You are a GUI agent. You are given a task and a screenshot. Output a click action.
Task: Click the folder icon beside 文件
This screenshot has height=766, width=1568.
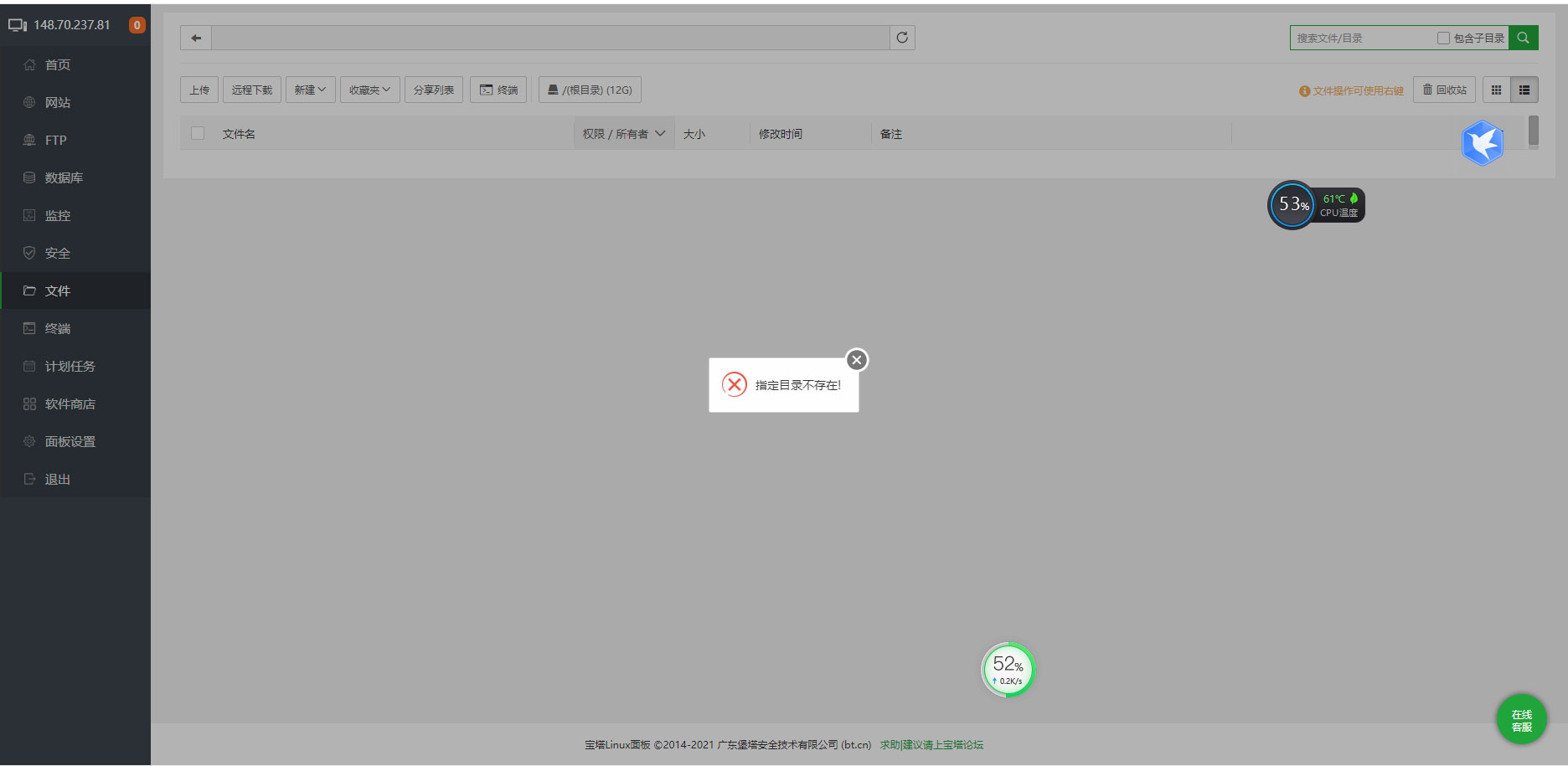[29, 290]
